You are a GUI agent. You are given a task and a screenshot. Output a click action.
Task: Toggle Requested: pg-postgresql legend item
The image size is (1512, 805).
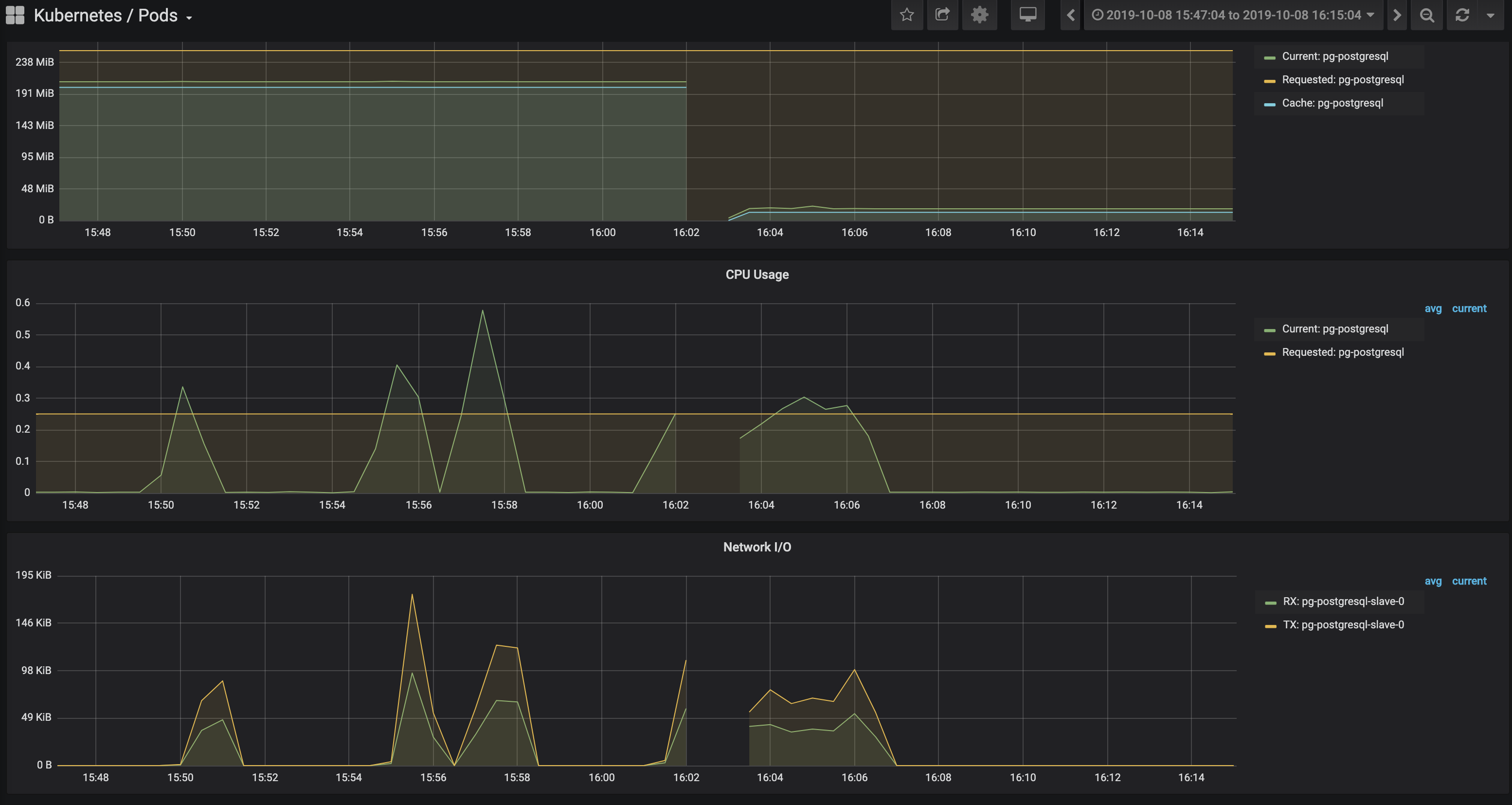pyautogui.click(x=1341, y=79)
